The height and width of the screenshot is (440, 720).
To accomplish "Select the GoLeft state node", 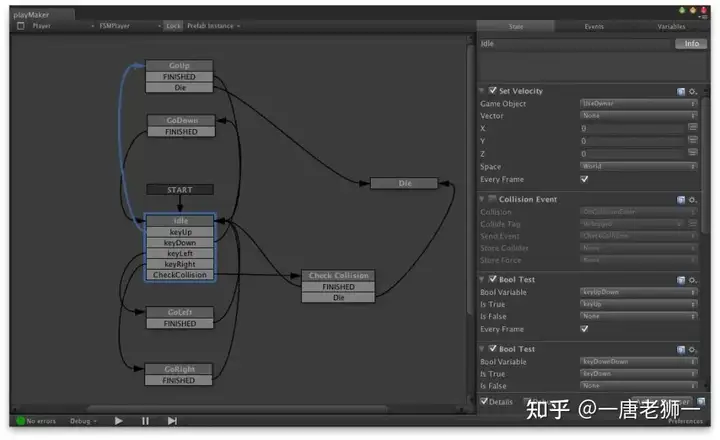I will 180,312.
